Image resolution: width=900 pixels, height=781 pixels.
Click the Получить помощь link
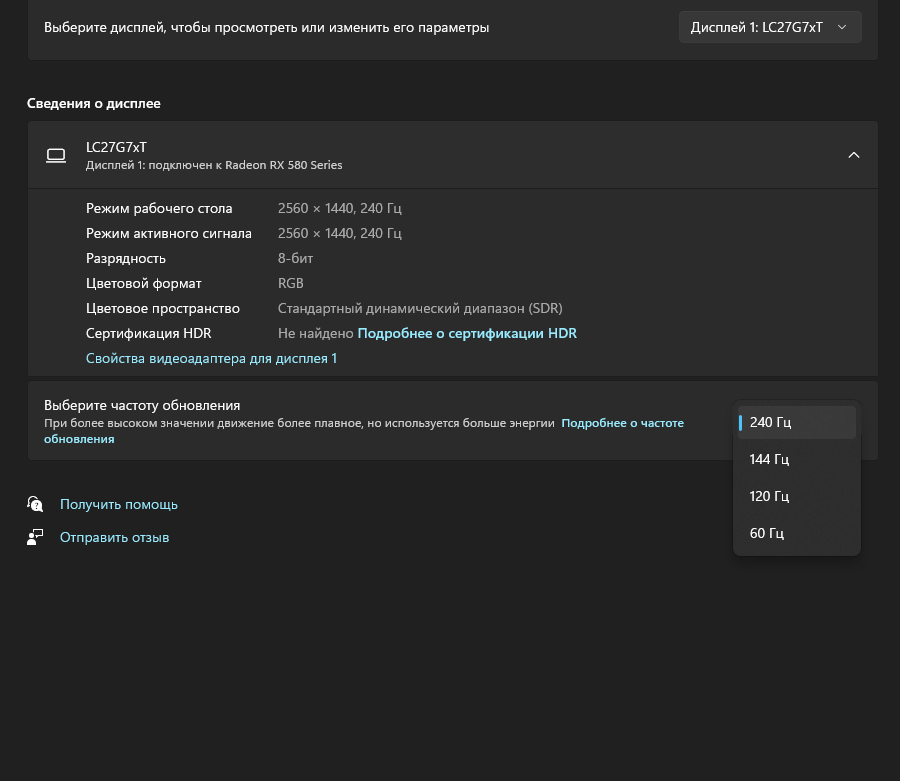pos(119,504)
